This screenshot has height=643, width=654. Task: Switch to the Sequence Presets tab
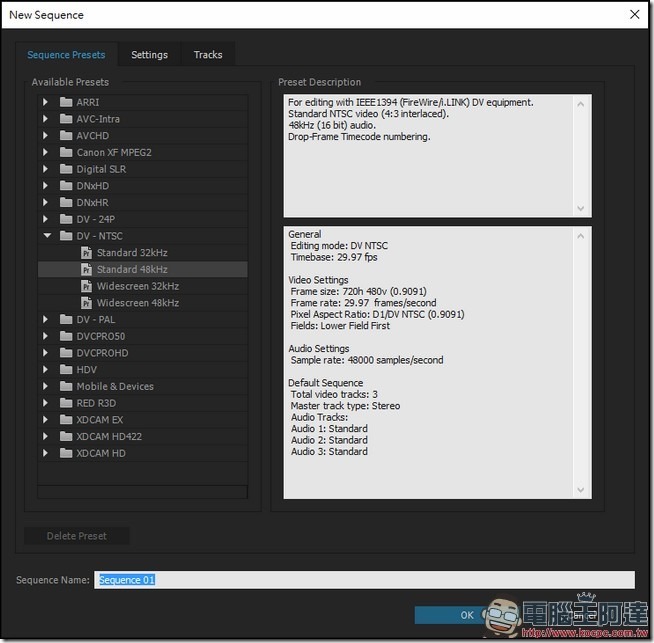(x=66, y=55)
